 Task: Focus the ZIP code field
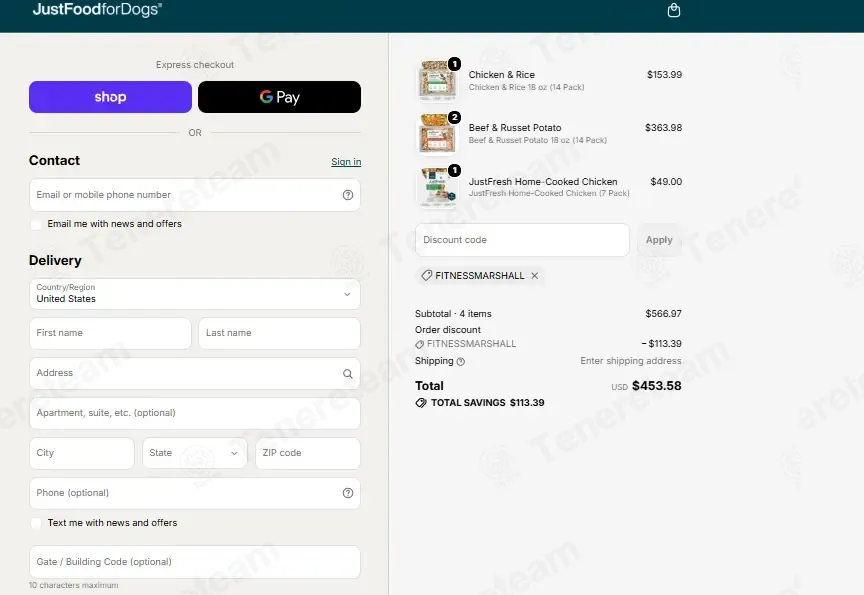pyautogui.click(x=308, y=453)
